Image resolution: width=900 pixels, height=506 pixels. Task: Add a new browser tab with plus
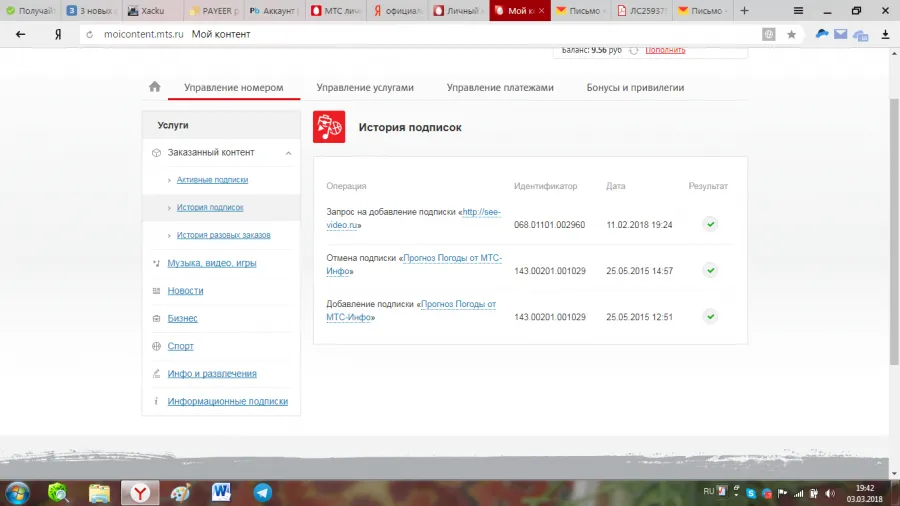pos(744,10)
